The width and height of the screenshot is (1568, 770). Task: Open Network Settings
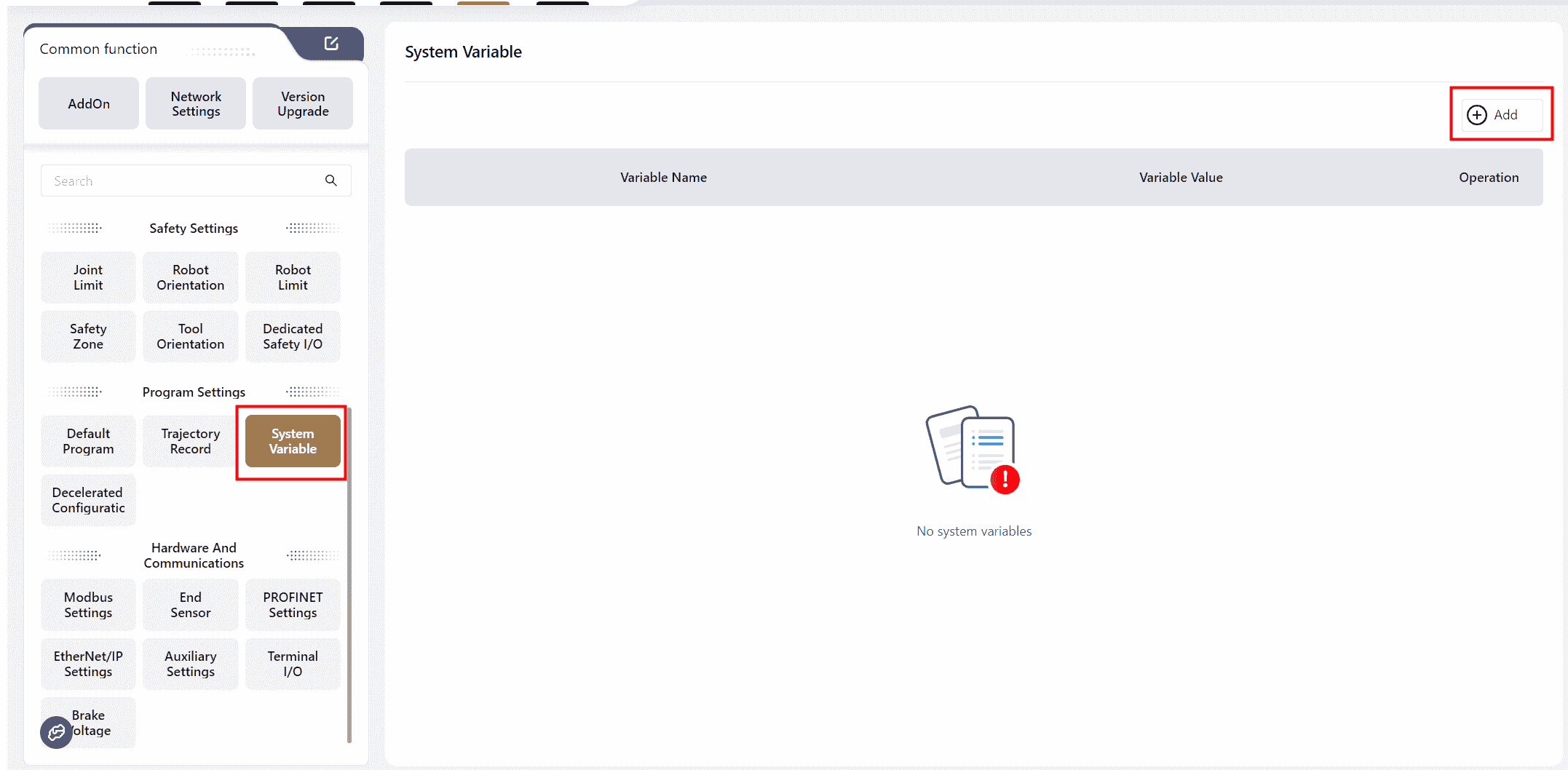coord(196,104)
